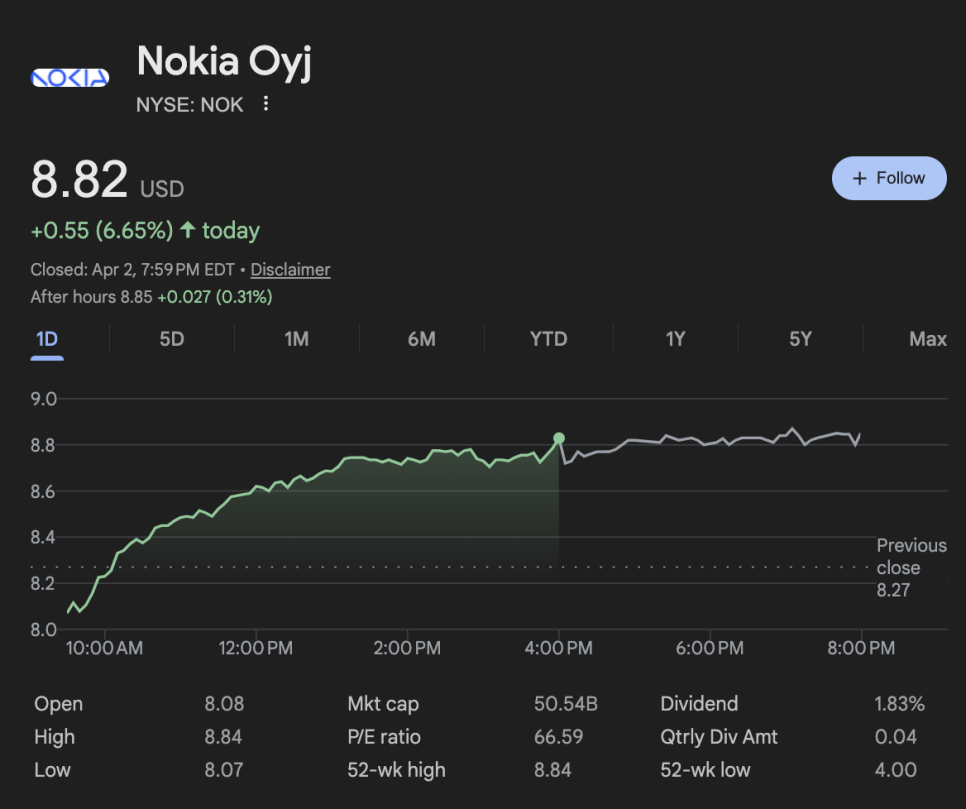
Task: Click the Mkt cap value 50.54B
Action: coord(565,704)
